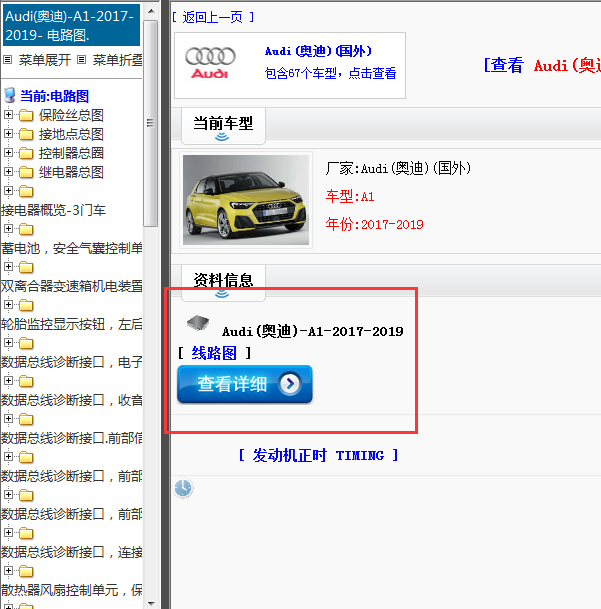Click folder icon above 散热器风扇控制单元
Screen dimensions: 601x609
click(x=26, y=571)
